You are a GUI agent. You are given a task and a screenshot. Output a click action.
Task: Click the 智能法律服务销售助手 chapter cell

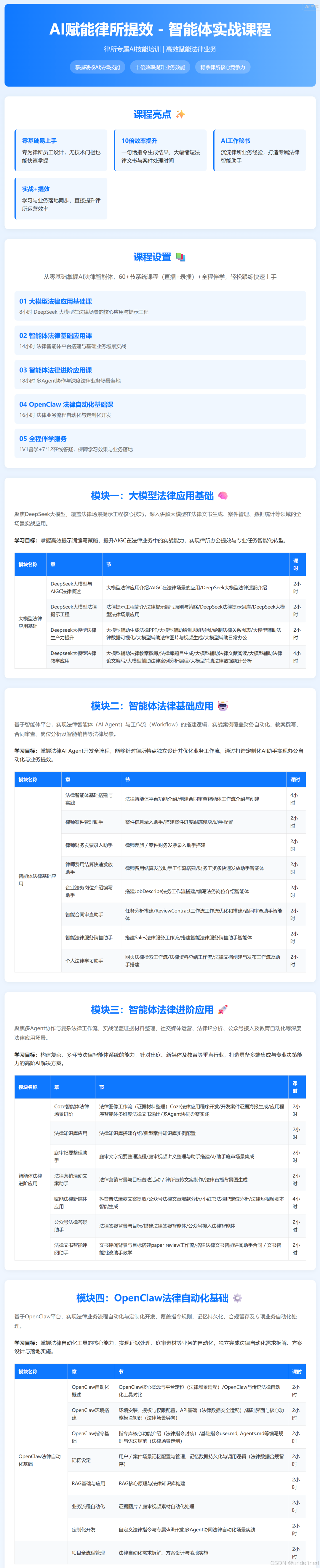92,938
